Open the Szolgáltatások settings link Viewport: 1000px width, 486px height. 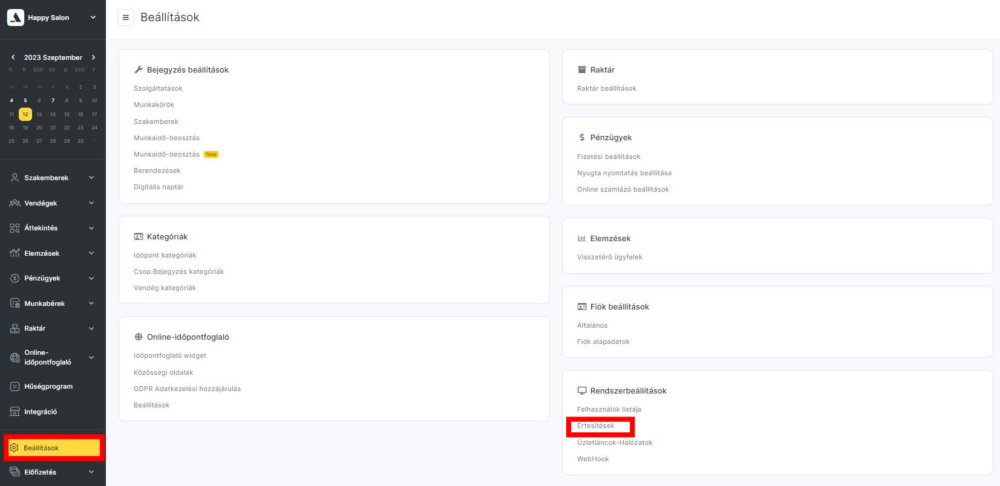[158, 88]
